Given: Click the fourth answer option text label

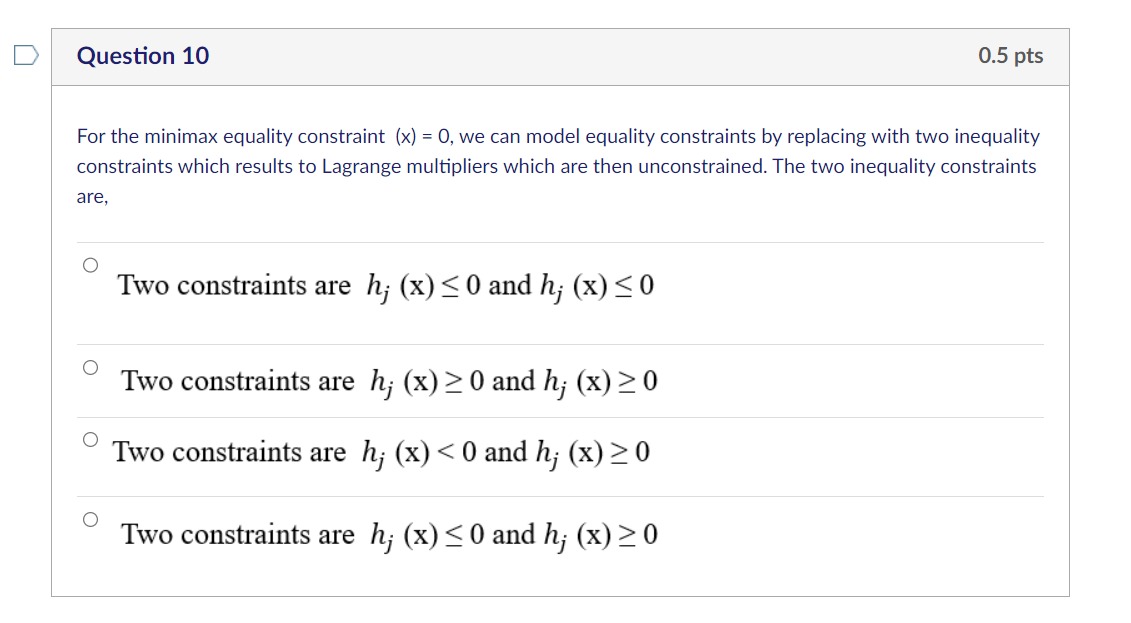Looking at the screenshot, I should (x=389, y=535).
